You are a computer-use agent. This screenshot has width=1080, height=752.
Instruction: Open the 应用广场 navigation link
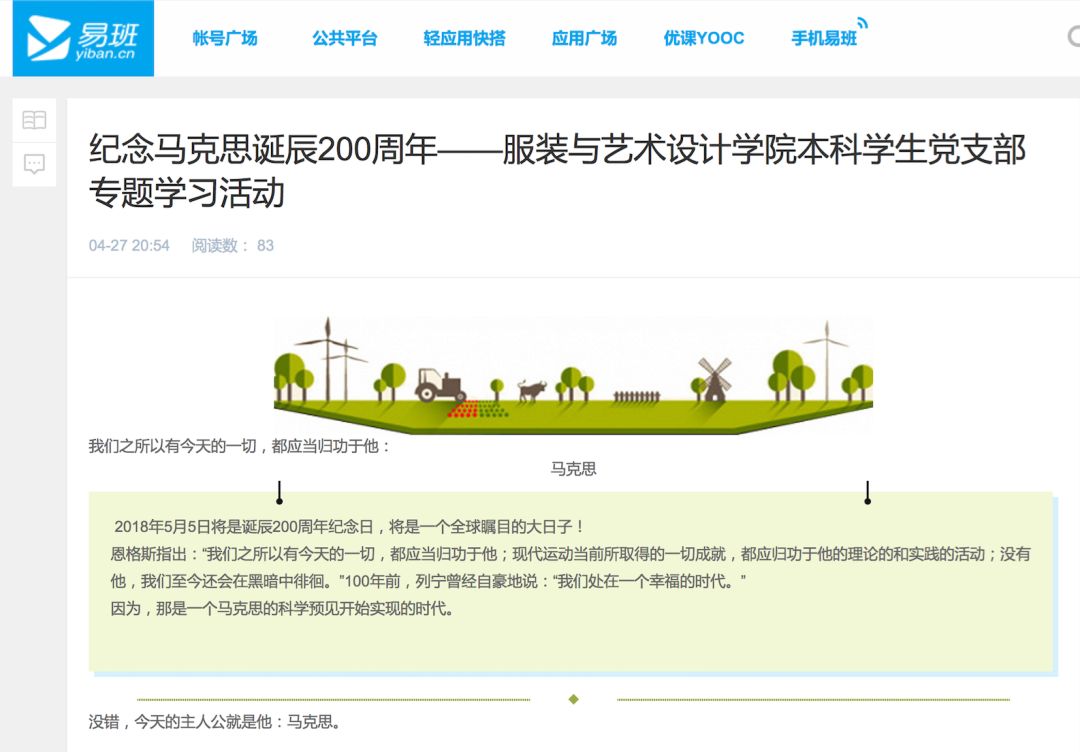(x=584, y=39)
